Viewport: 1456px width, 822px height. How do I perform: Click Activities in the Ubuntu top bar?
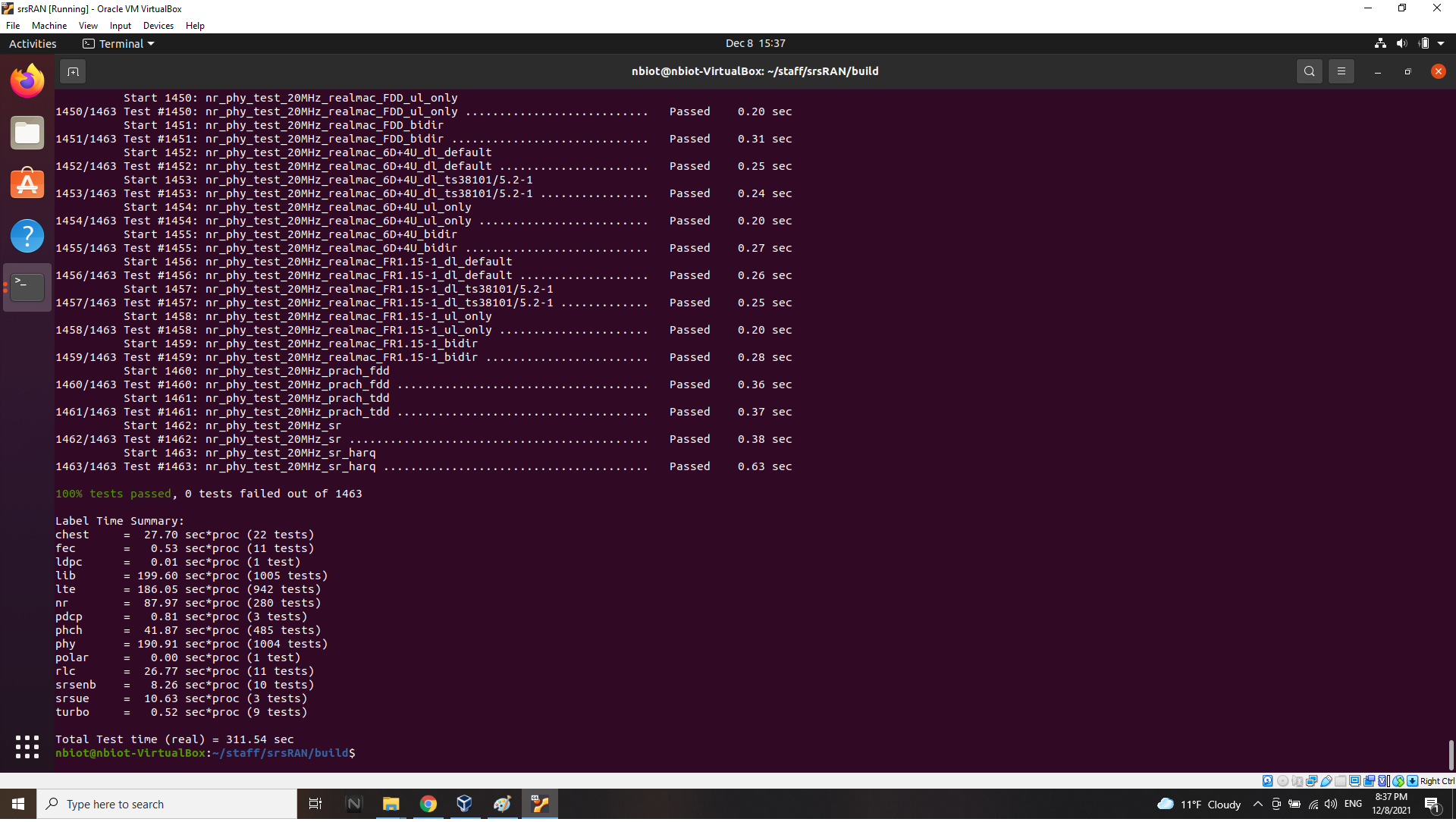33,43
